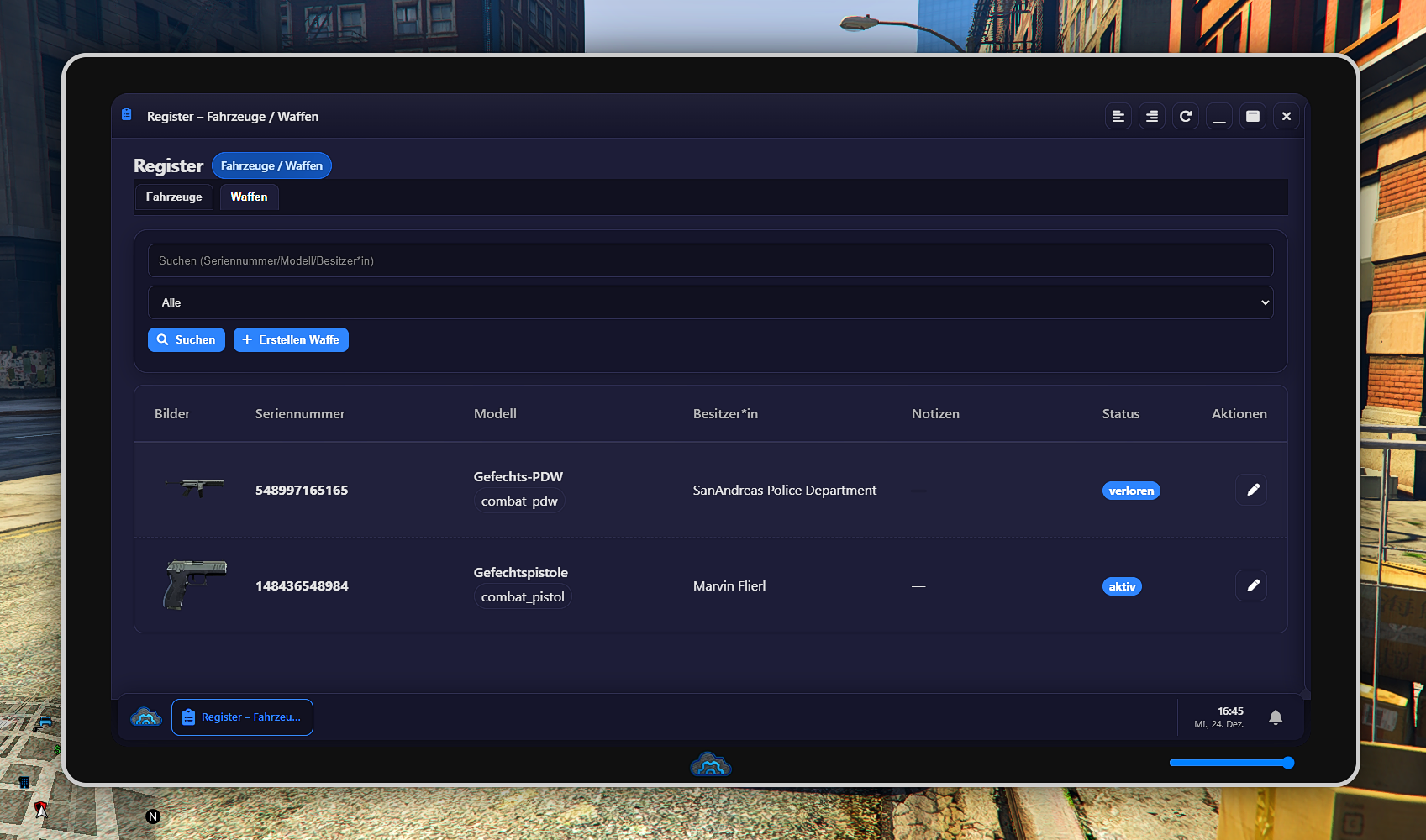Click the Erstellen Waffe button
Viewport: 1426px width, 840px height.
[x=291, y=340]
